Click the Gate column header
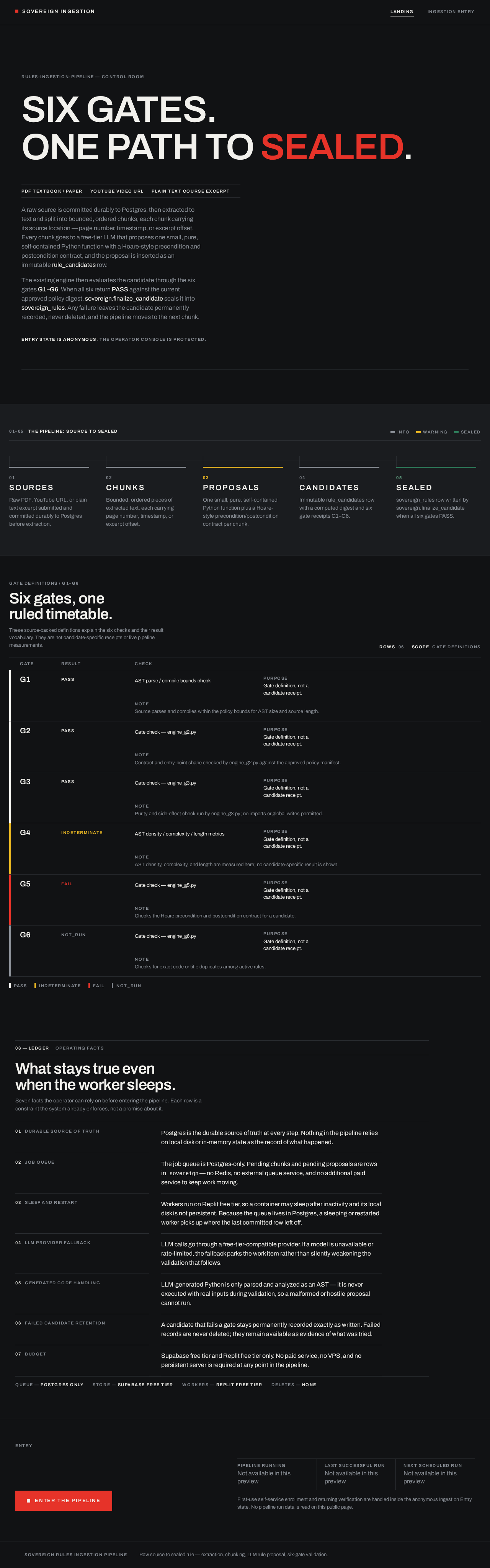Viewport: 490px width, 1568px height. click(27, 664)
